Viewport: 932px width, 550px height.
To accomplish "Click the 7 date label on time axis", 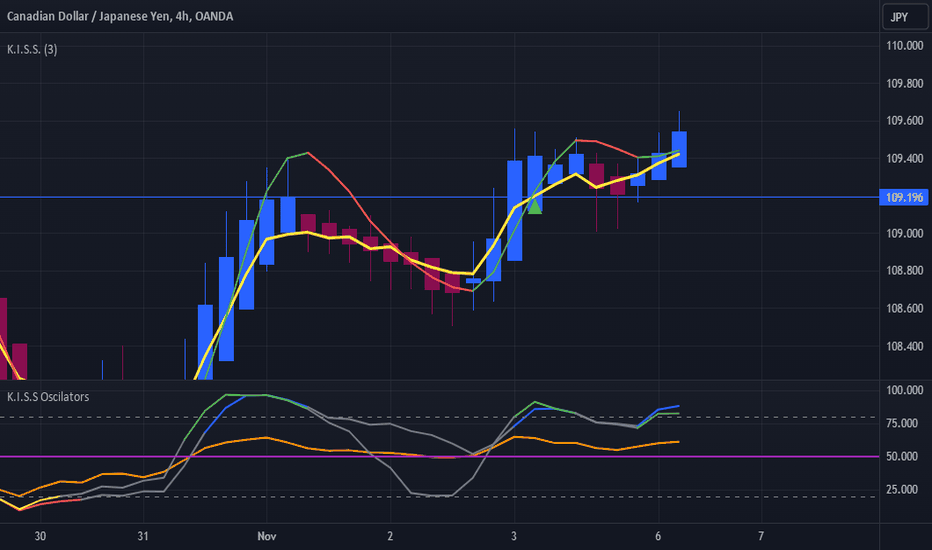I will point(761,536).
